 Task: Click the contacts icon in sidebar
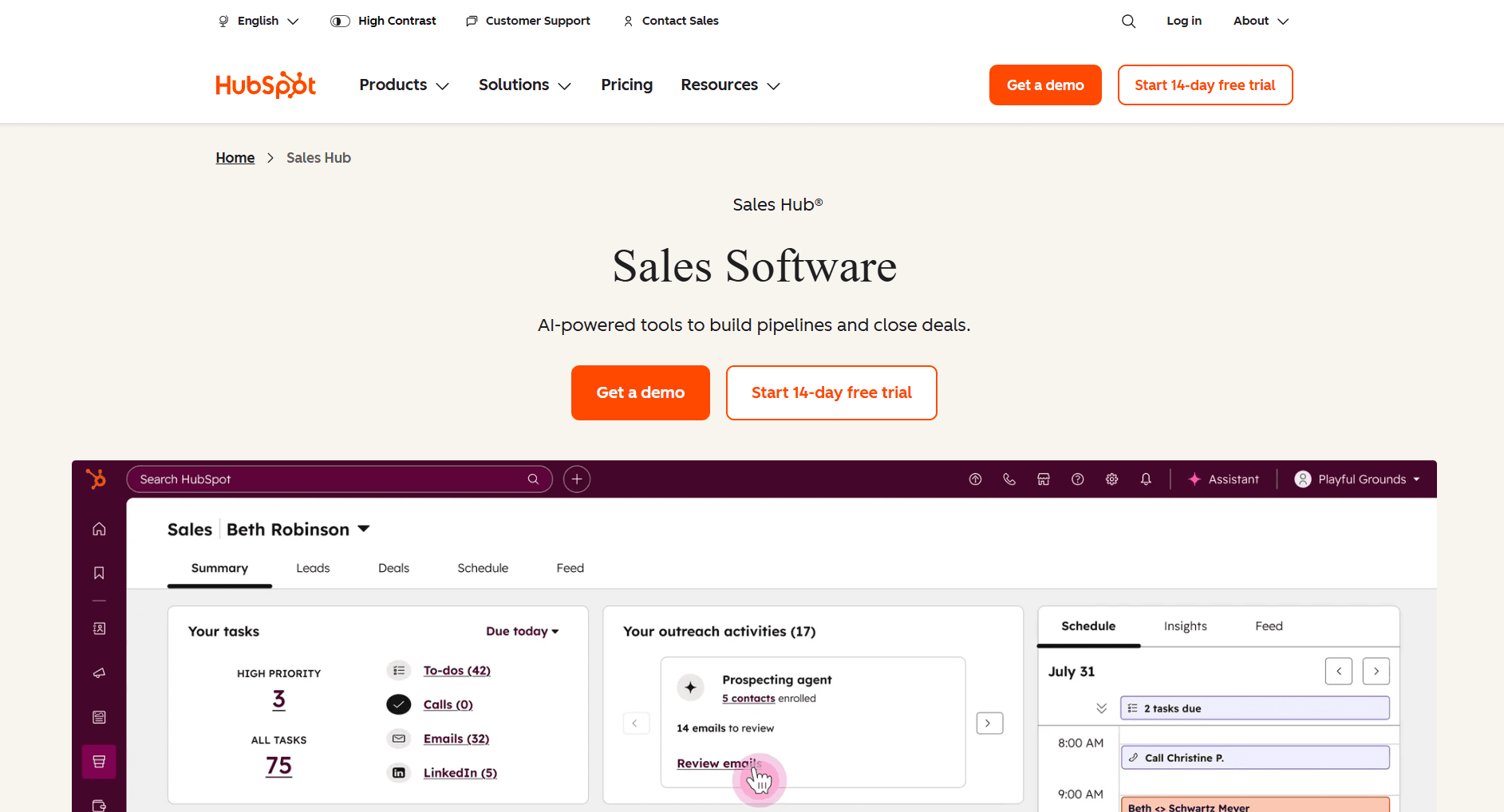99,629
